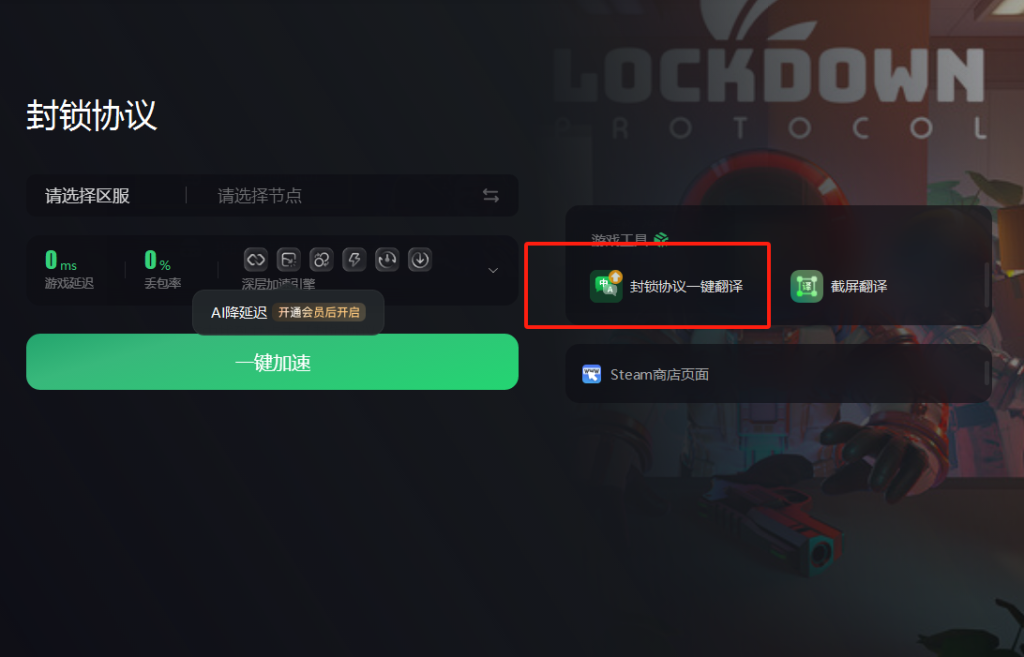The width and height of the screenshot is (1024, 657).
Task: Click the green cube icon beside 游戏工具
Action: 661,239
